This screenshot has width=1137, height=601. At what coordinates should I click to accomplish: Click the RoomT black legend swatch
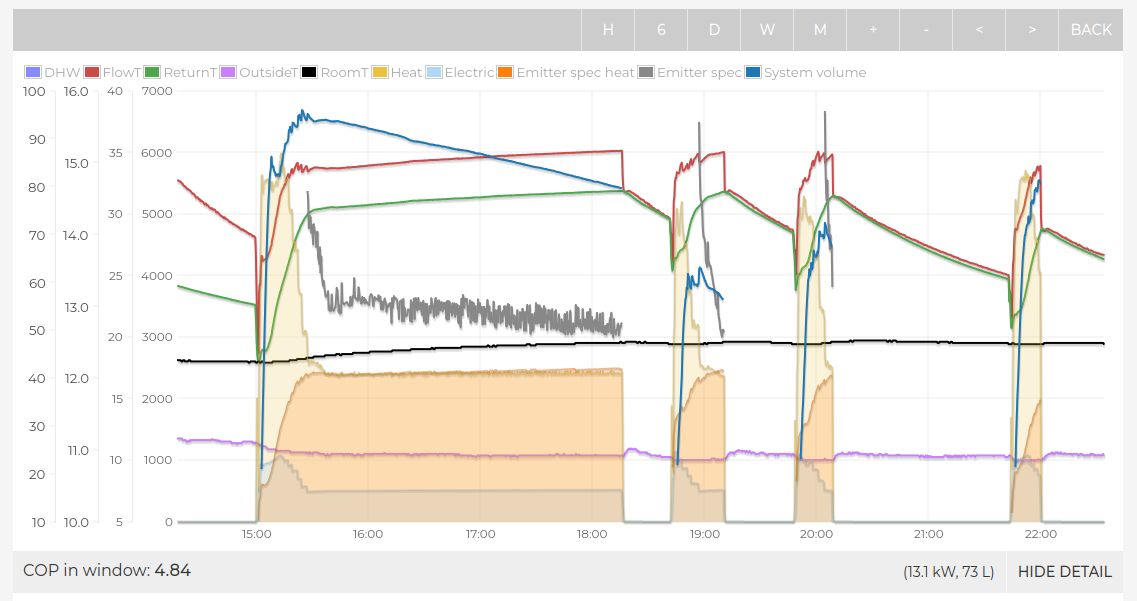310,73
